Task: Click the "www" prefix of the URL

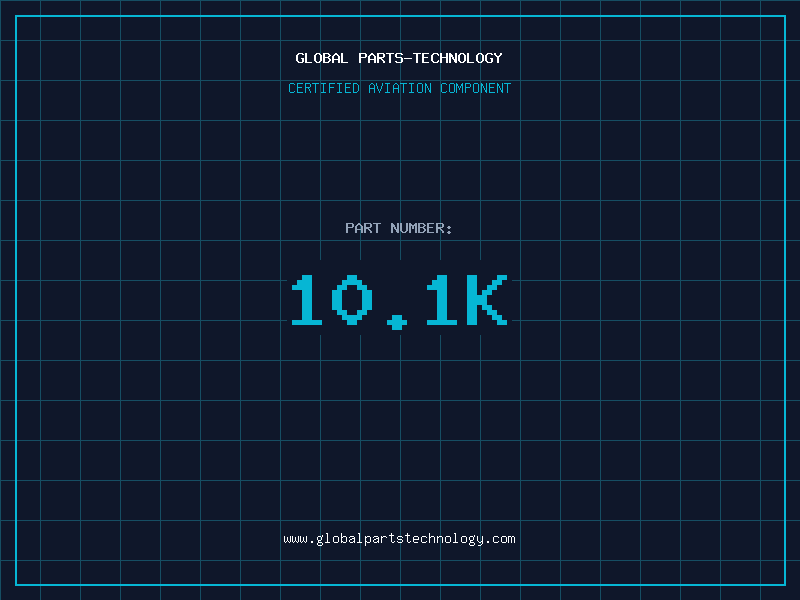Action: point(295,539)
